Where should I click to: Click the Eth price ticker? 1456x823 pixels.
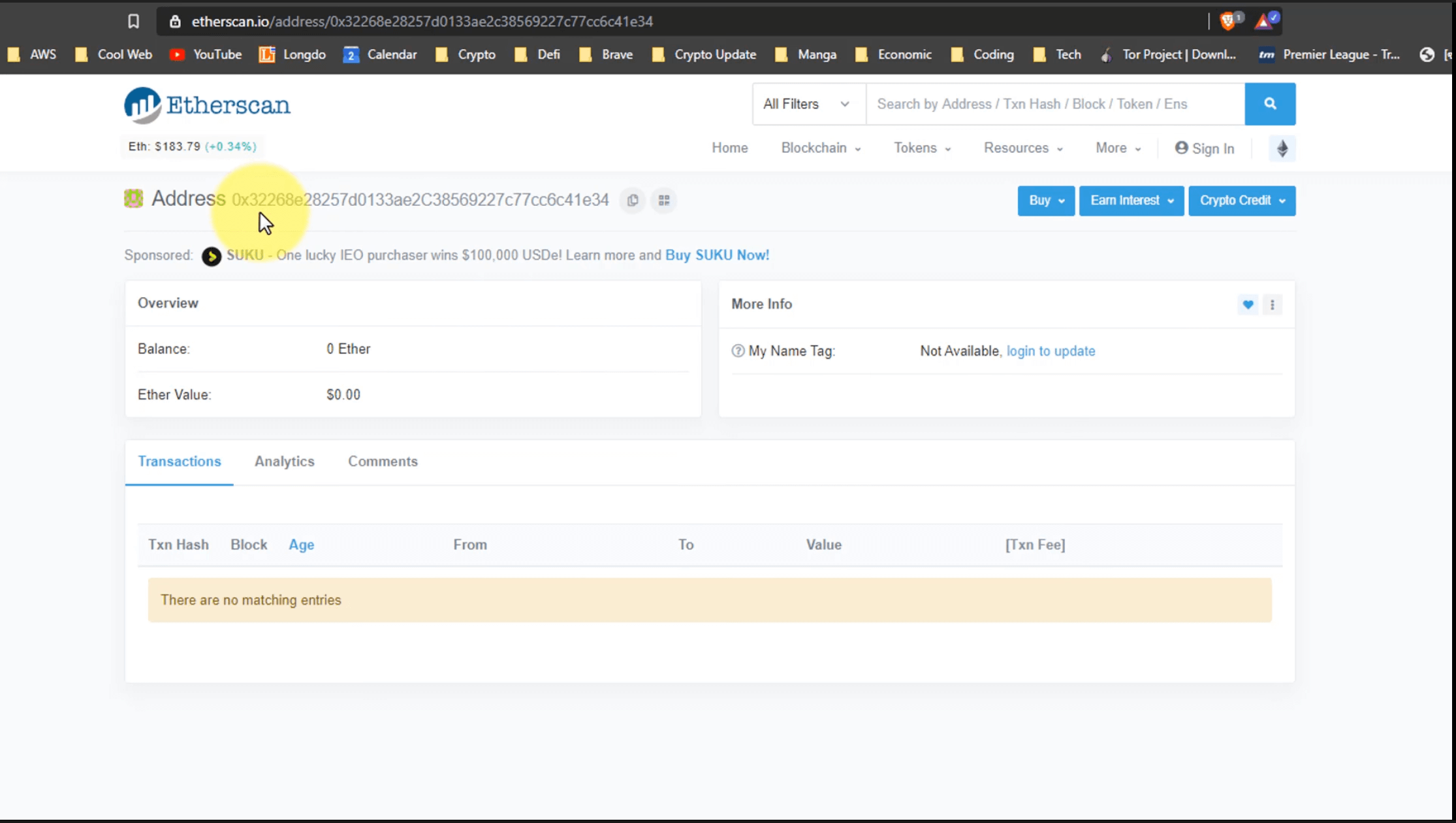[192, 146]
